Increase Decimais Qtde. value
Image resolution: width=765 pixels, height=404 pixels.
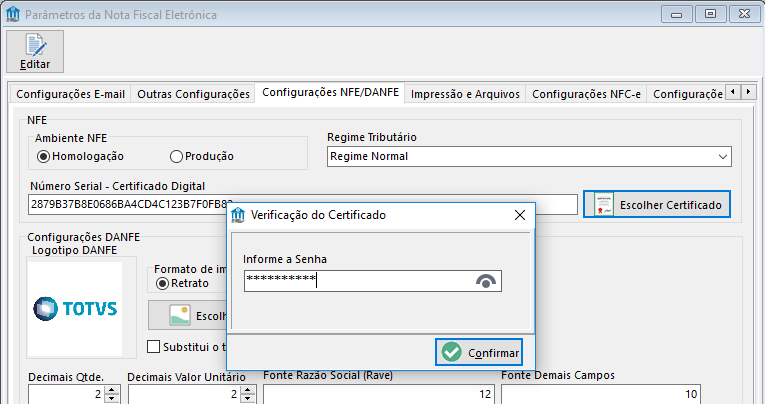coord(112,389)
